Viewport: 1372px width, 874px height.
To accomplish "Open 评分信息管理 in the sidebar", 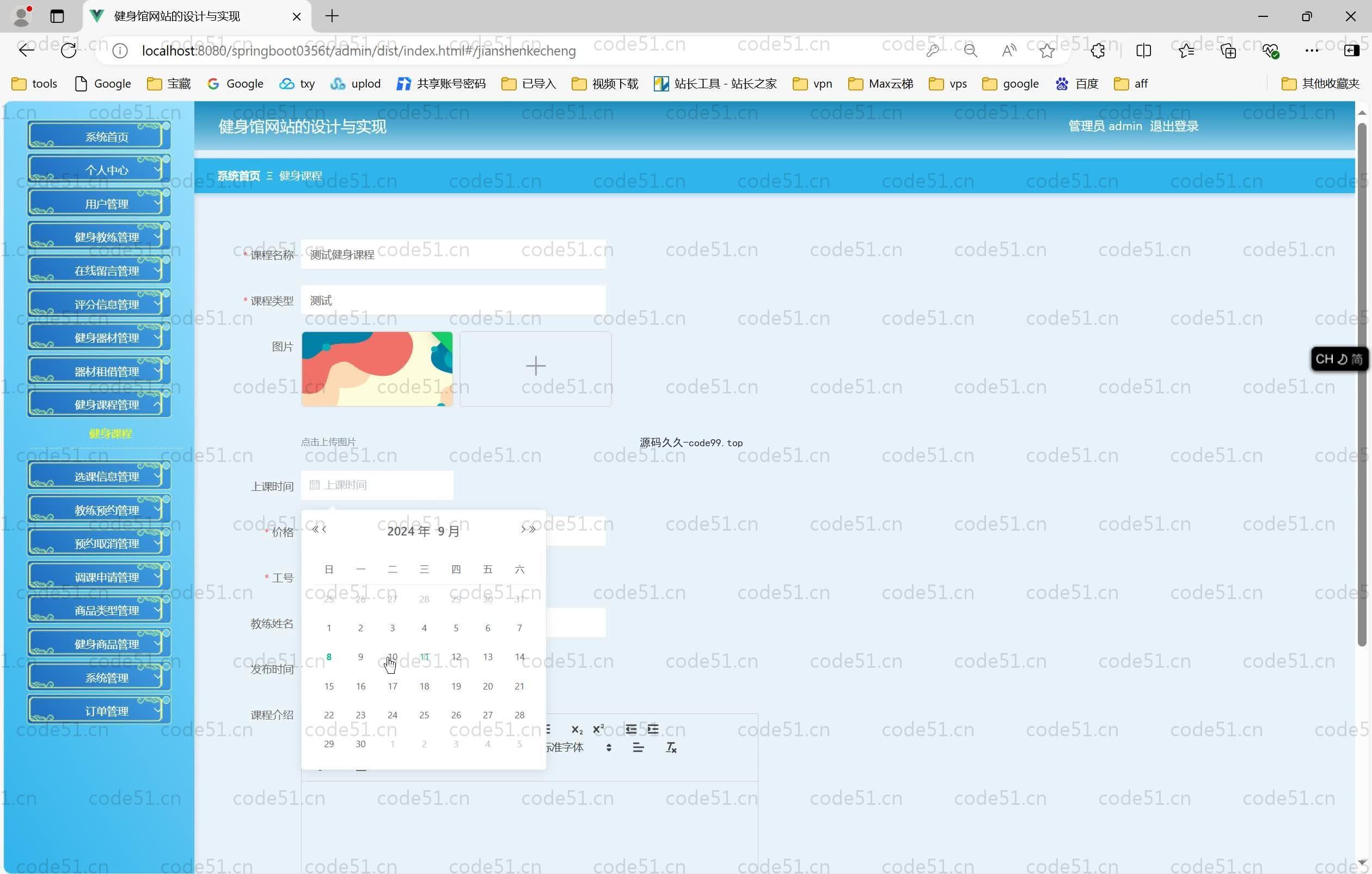I will pyautogui.click(x=99, y=304).
